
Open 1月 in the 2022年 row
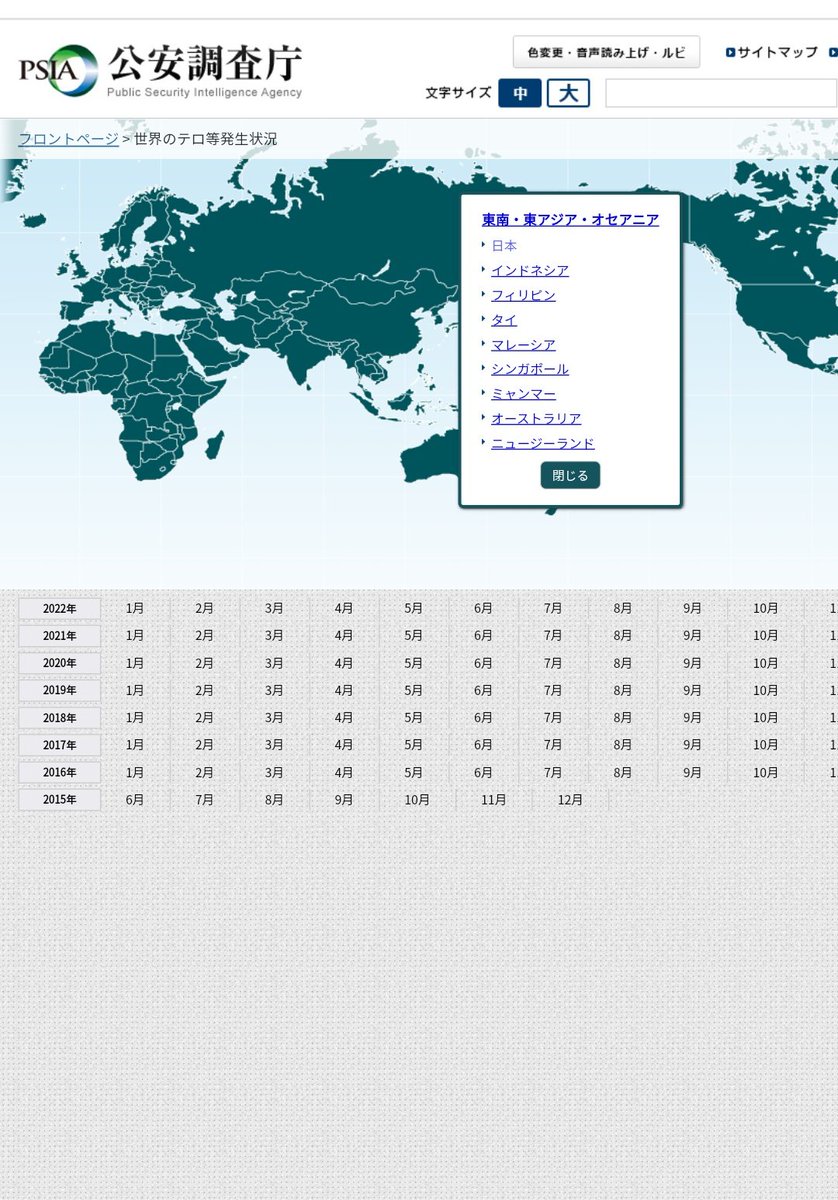pos(135,608)
